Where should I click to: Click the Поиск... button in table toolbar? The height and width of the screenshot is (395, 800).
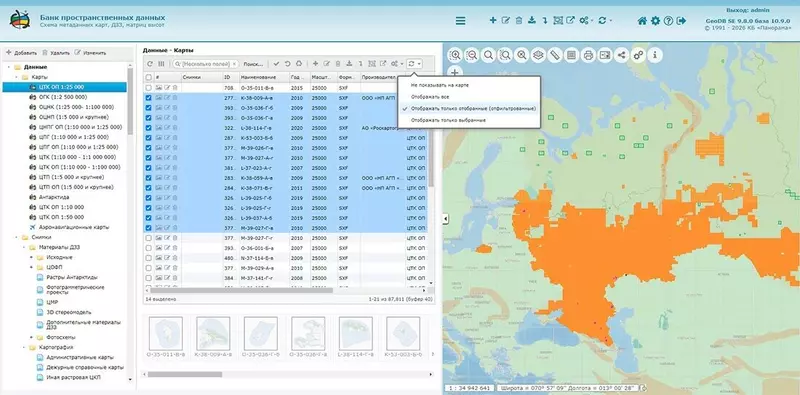[x=254, y=64]
